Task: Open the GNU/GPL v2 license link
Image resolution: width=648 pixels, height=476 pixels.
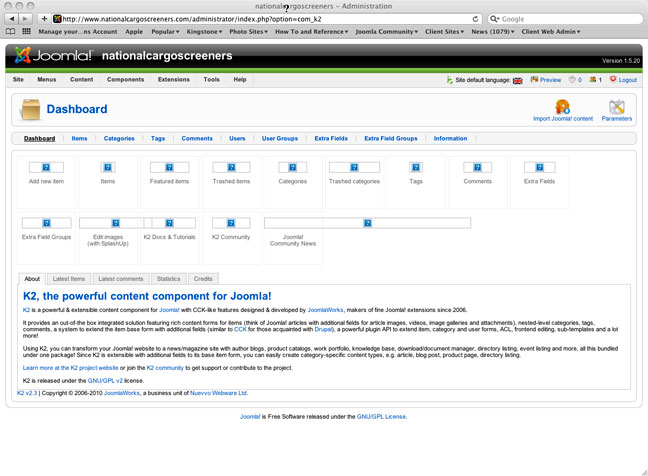Action: pos(105,381)
